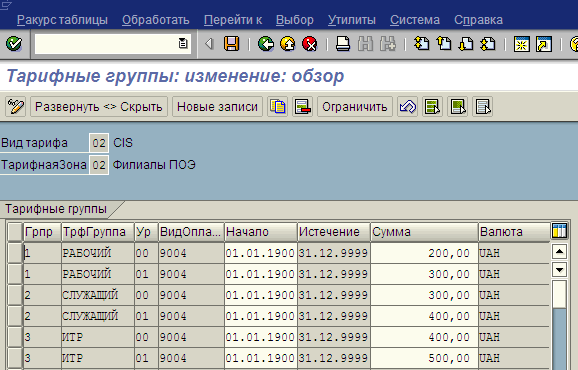
Task: Click the ТарифнаяЗона 02 field
Action: (x=99, y=165)
